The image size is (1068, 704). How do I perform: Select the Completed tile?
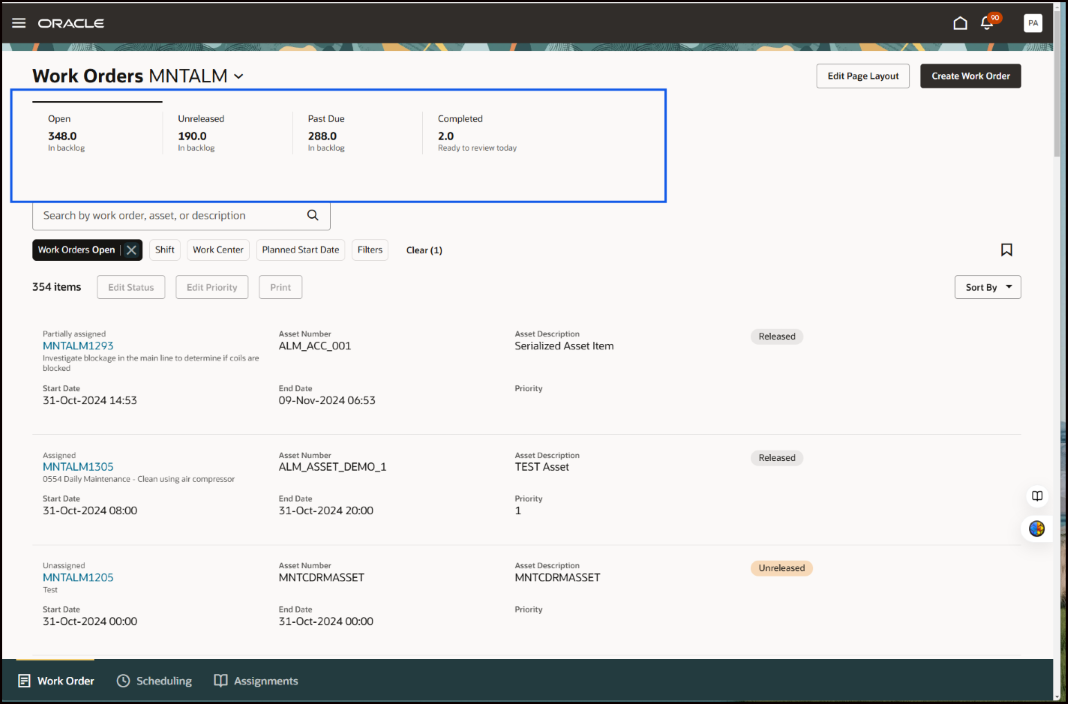pos(487,133)
